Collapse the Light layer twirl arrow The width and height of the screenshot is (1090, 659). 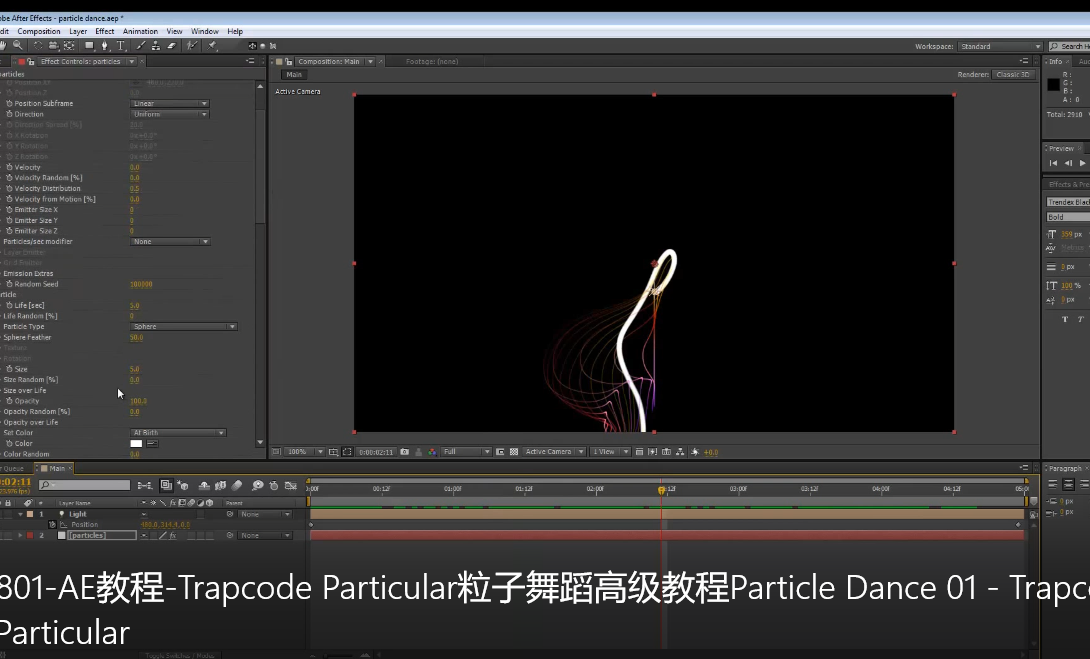[20, 514]
